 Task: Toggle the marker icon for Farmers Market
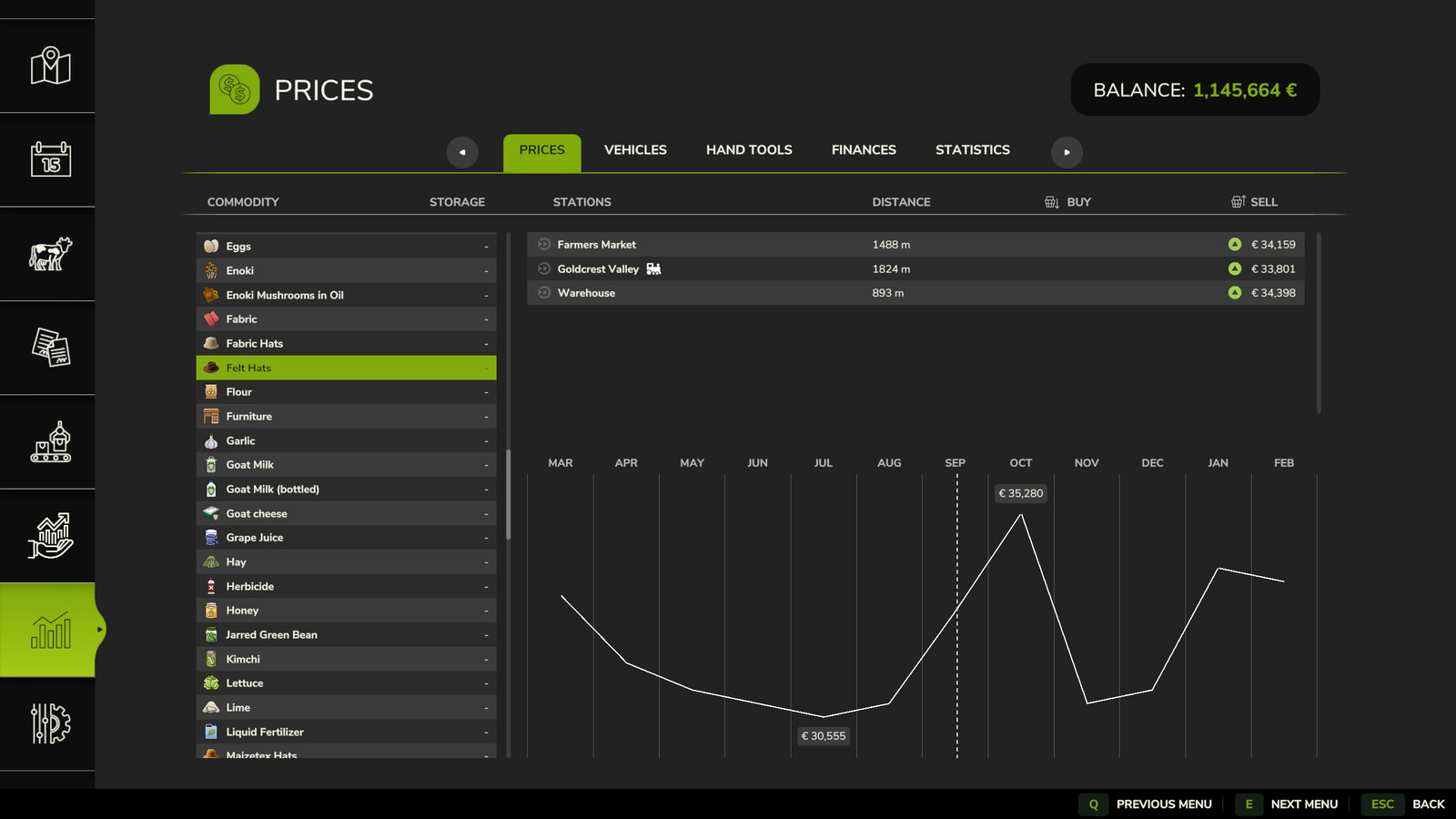pos(544,245)
